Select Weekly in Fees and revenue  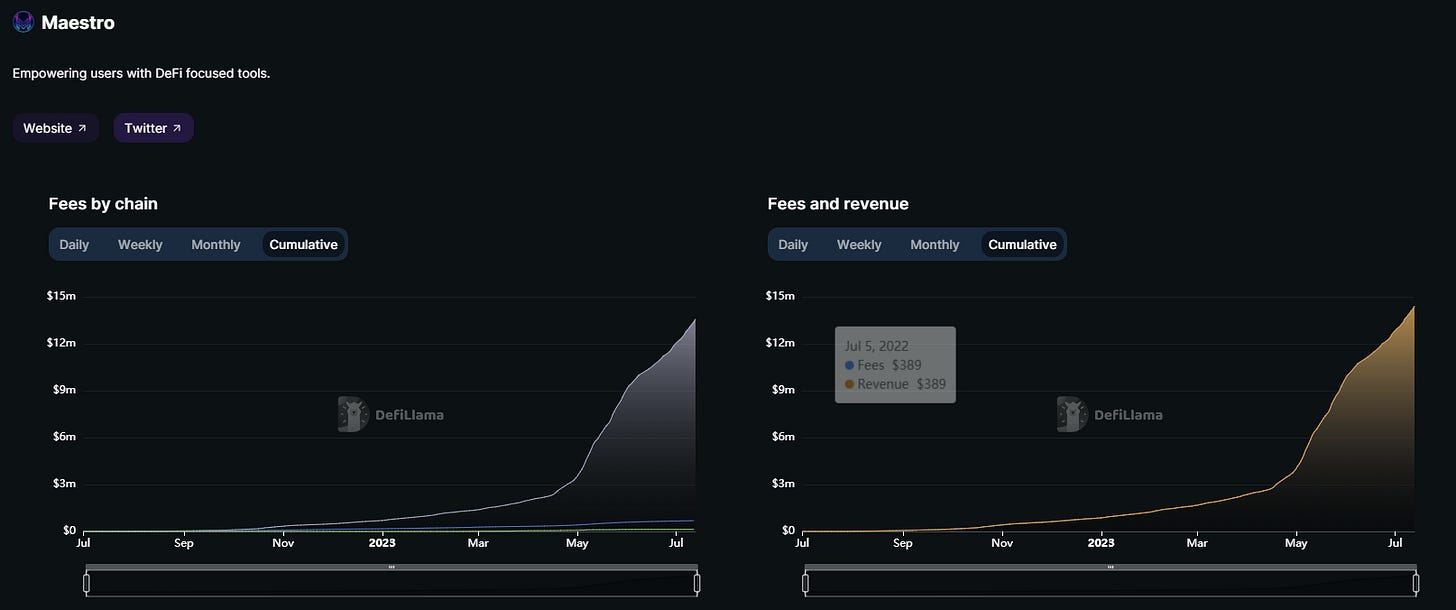point(859,244)
